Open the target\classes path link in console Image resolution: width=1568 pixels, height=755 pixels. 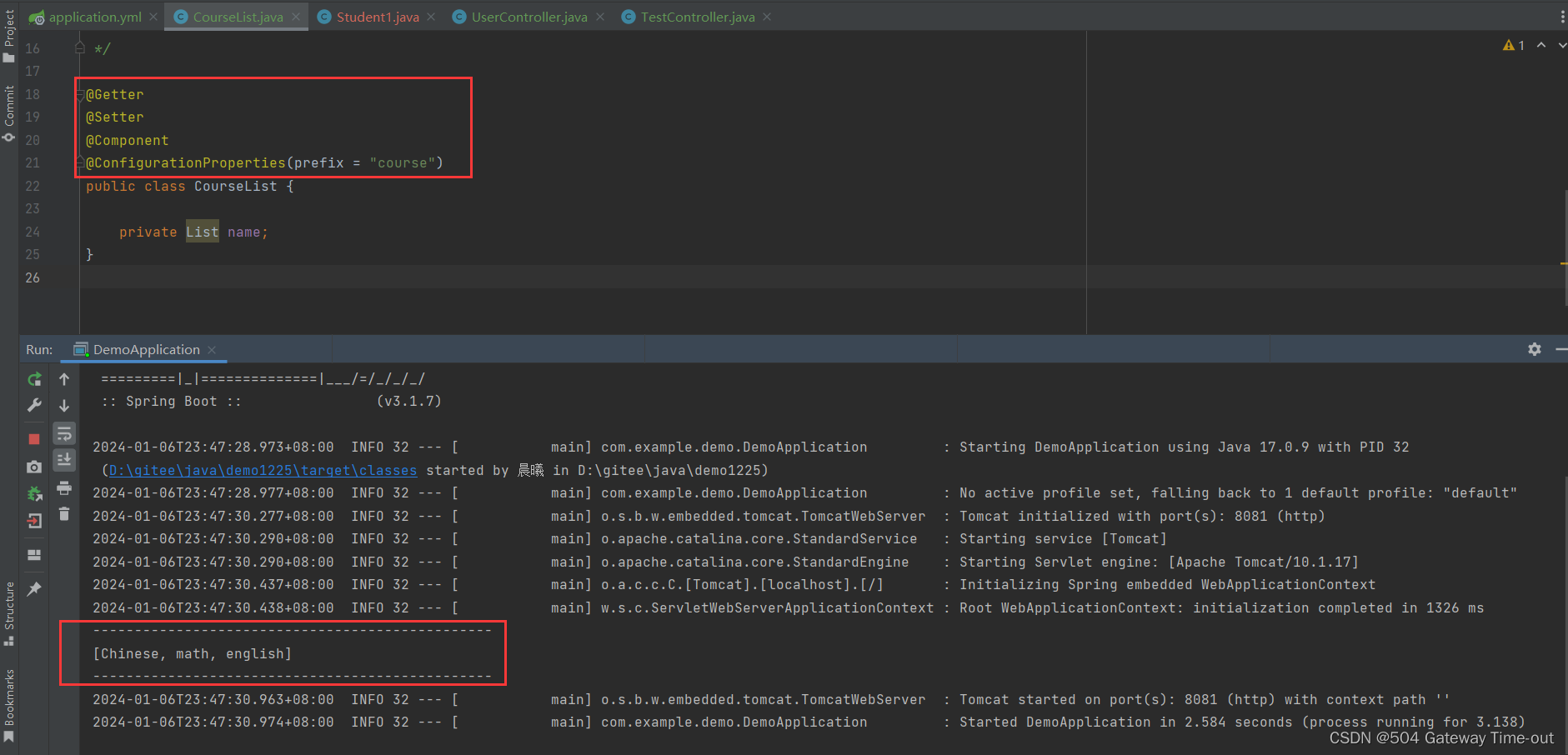263,470
